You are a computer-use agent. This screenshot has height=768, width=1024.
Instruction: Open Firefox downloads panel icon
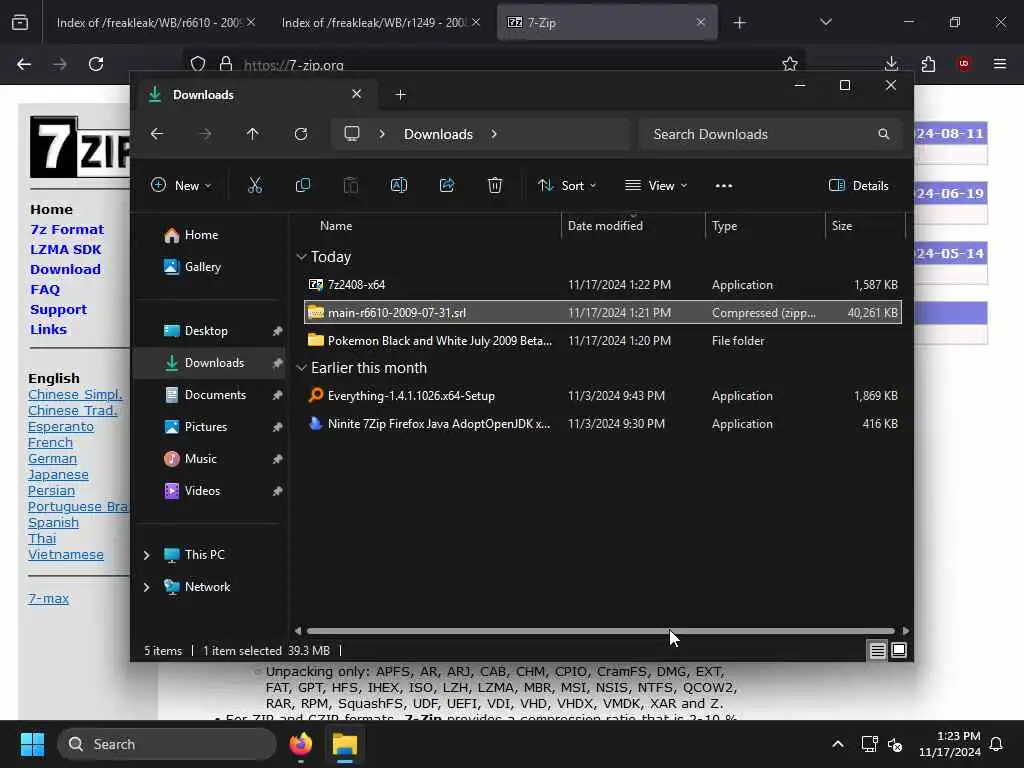coord(891,64)
